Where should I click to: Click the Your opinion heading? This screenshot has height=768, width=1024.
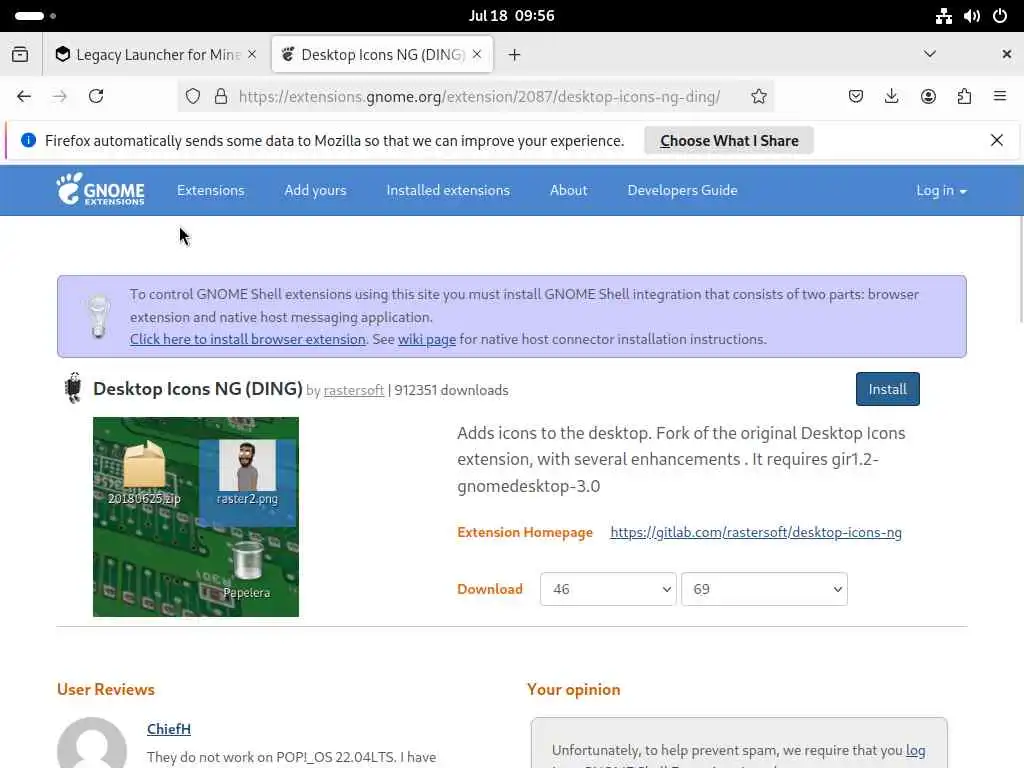(x=573, y=689)
